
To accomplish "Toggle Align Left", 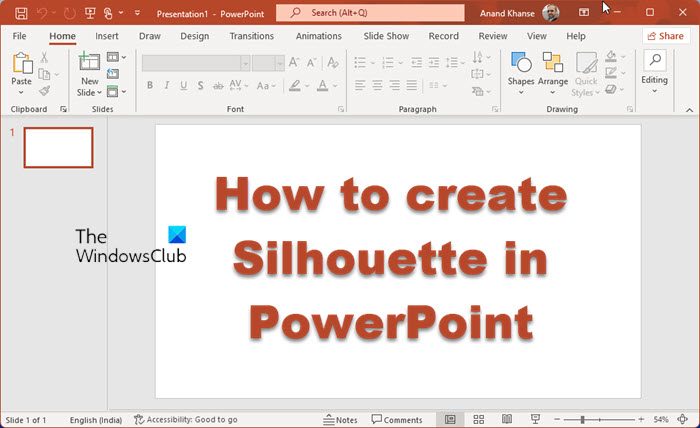I will tap(360, 85).
